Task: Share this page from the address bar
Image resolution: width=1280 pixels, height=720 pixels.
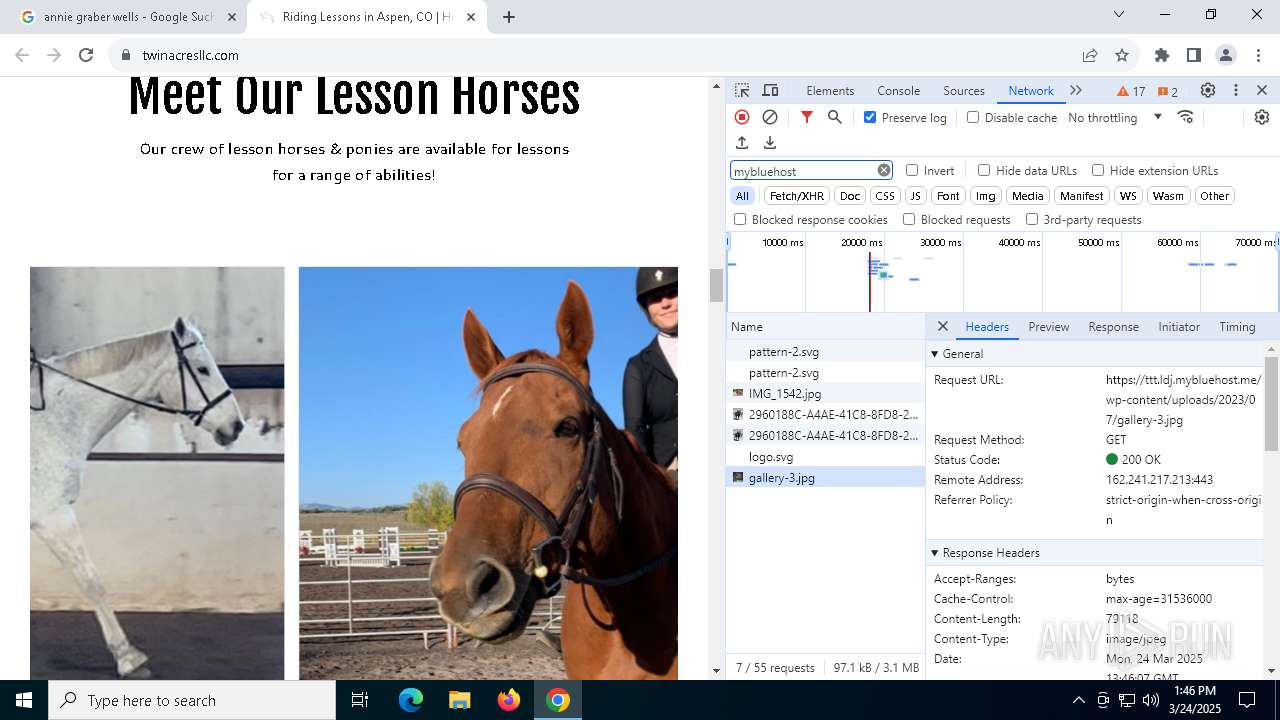Action: click(x=1090, y=55)
